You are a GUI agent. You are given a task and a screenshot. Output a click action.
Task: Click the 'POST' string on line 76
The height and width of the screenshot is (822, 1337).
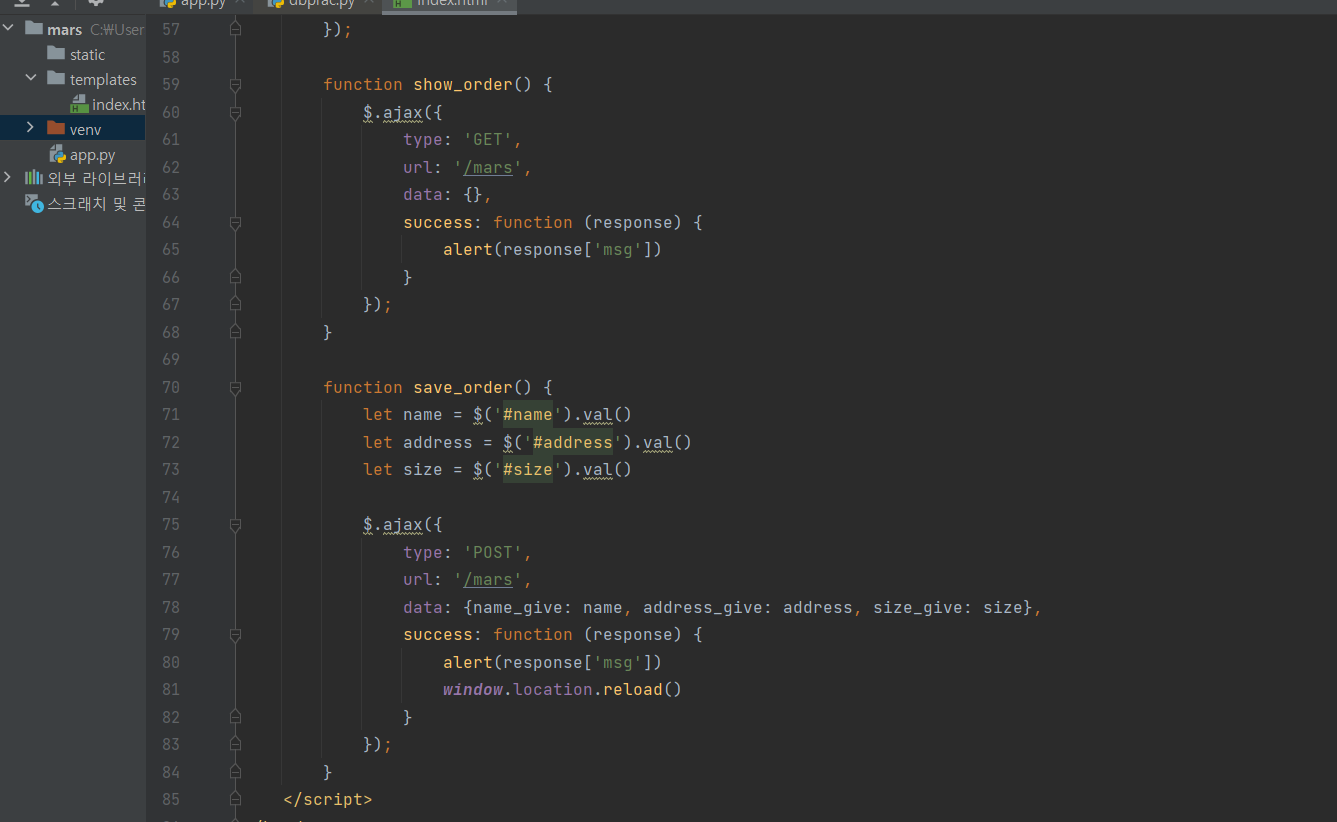coord(493,553)
